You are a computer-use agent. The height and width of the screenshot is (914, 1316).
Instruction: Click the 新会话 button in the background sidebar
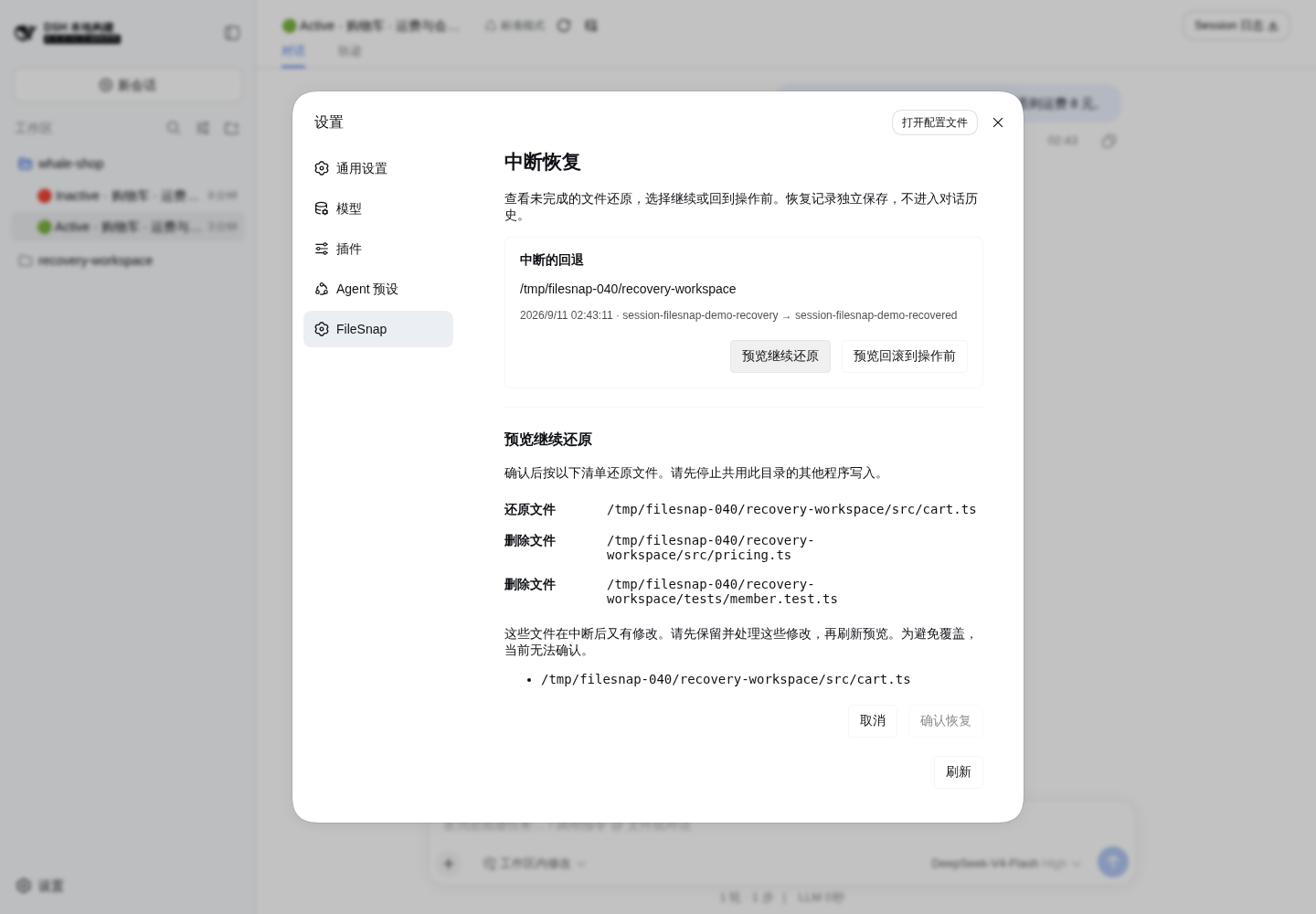pyautogui.click(x=128, y=85)
